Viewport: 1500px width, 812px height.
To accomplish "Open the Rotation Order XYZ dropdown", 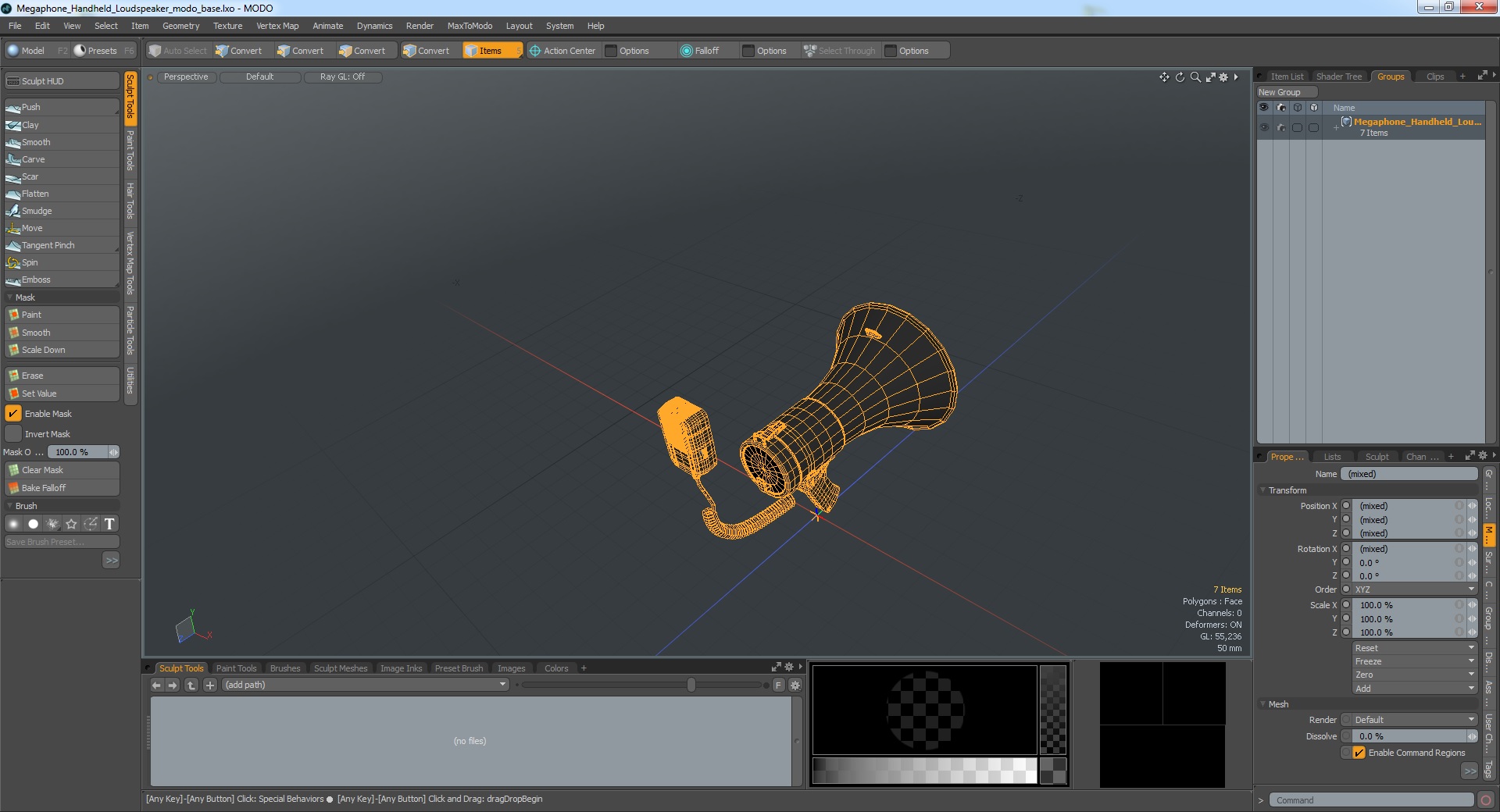I will (x=1414, y=589).
